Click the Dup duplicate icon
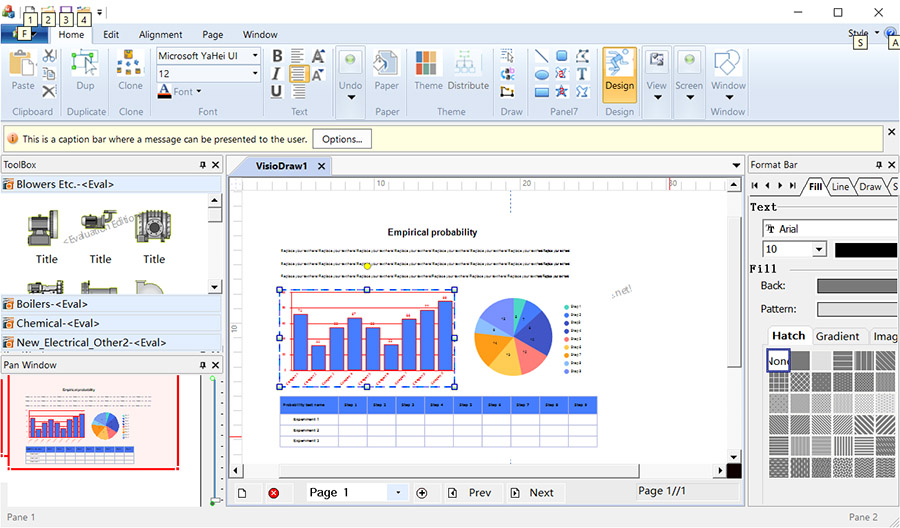This screenshot has height=528, width=900. point(85,63)
